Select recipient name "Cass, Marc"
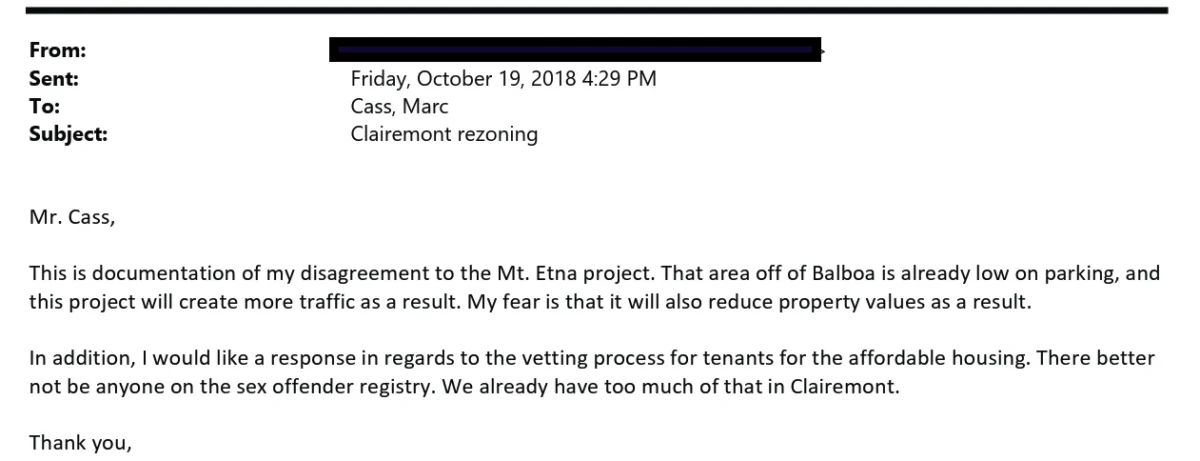This screenshot has width=1200, height=461. point(398,107)
